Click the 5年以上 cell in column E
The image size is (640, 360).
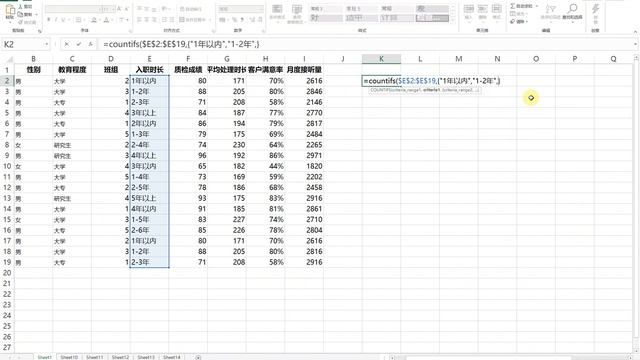tap(149, 198)
